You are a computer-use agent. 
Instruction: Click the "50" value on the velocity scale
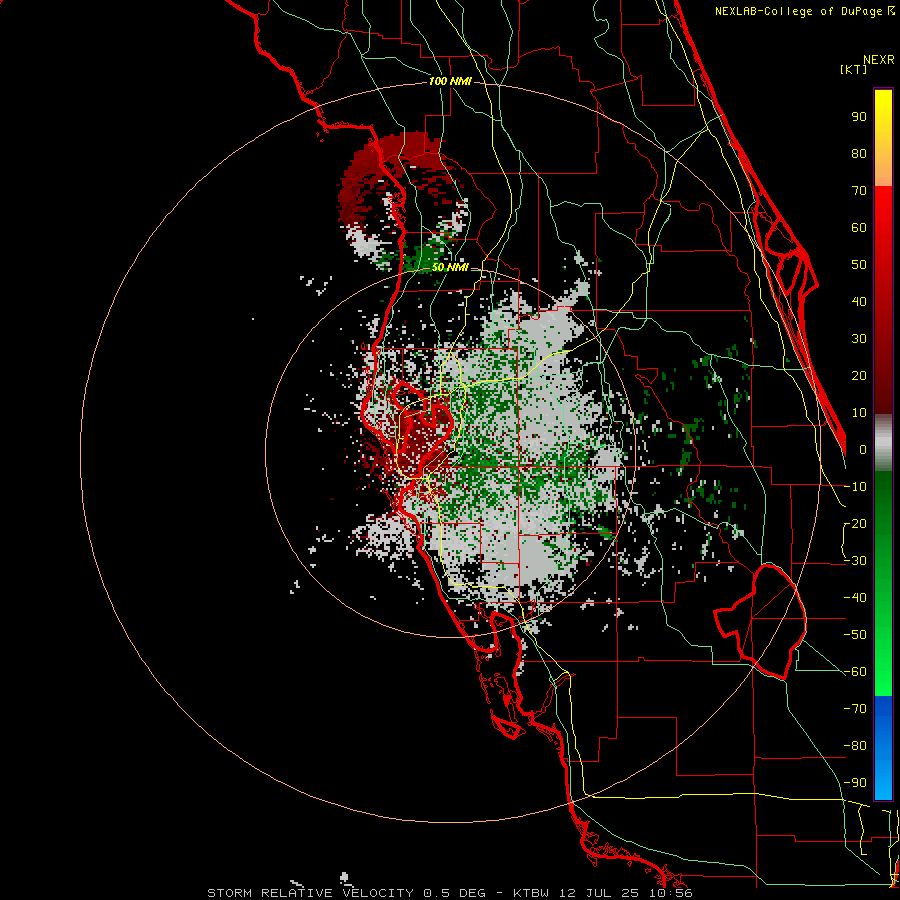pos(859,265)
